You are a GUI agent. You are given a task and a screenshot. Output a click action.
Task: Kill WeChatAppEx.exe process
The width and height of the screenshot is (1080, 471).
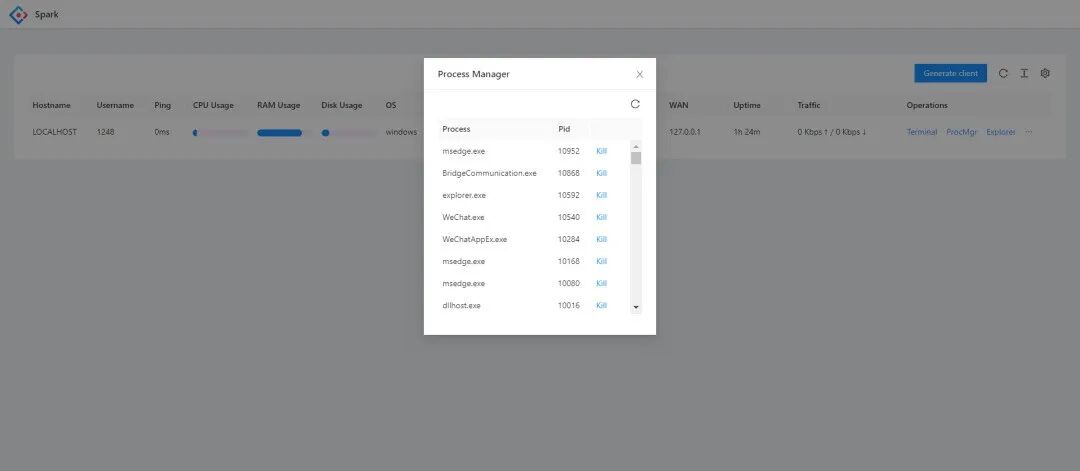click(x=601, y=239)
